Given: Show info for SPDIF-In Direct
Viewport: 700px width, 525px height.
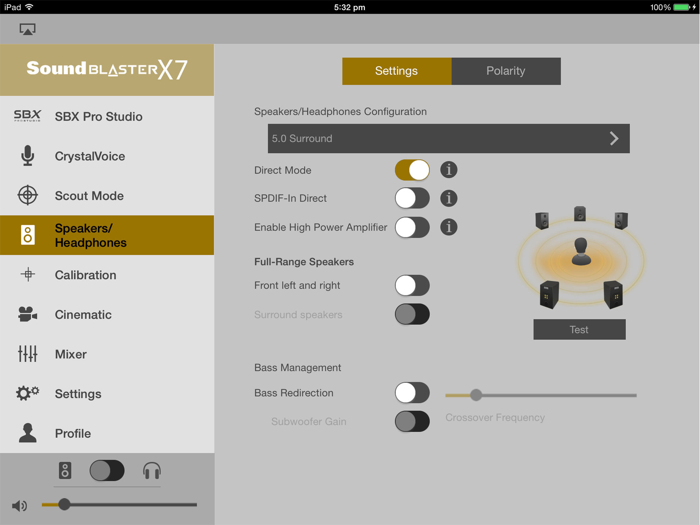Looking at the screenshot, I should [x=449, y=198].
